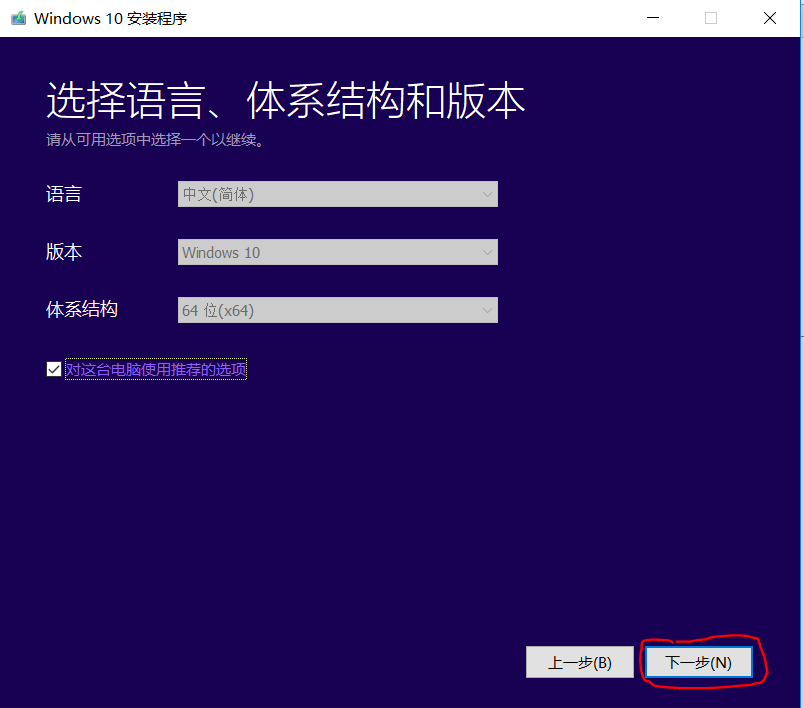The width and height of the screenshot is (804, 708).
Task: Click the 选择语言、体系结构和版本 heading
Action: 286,100
